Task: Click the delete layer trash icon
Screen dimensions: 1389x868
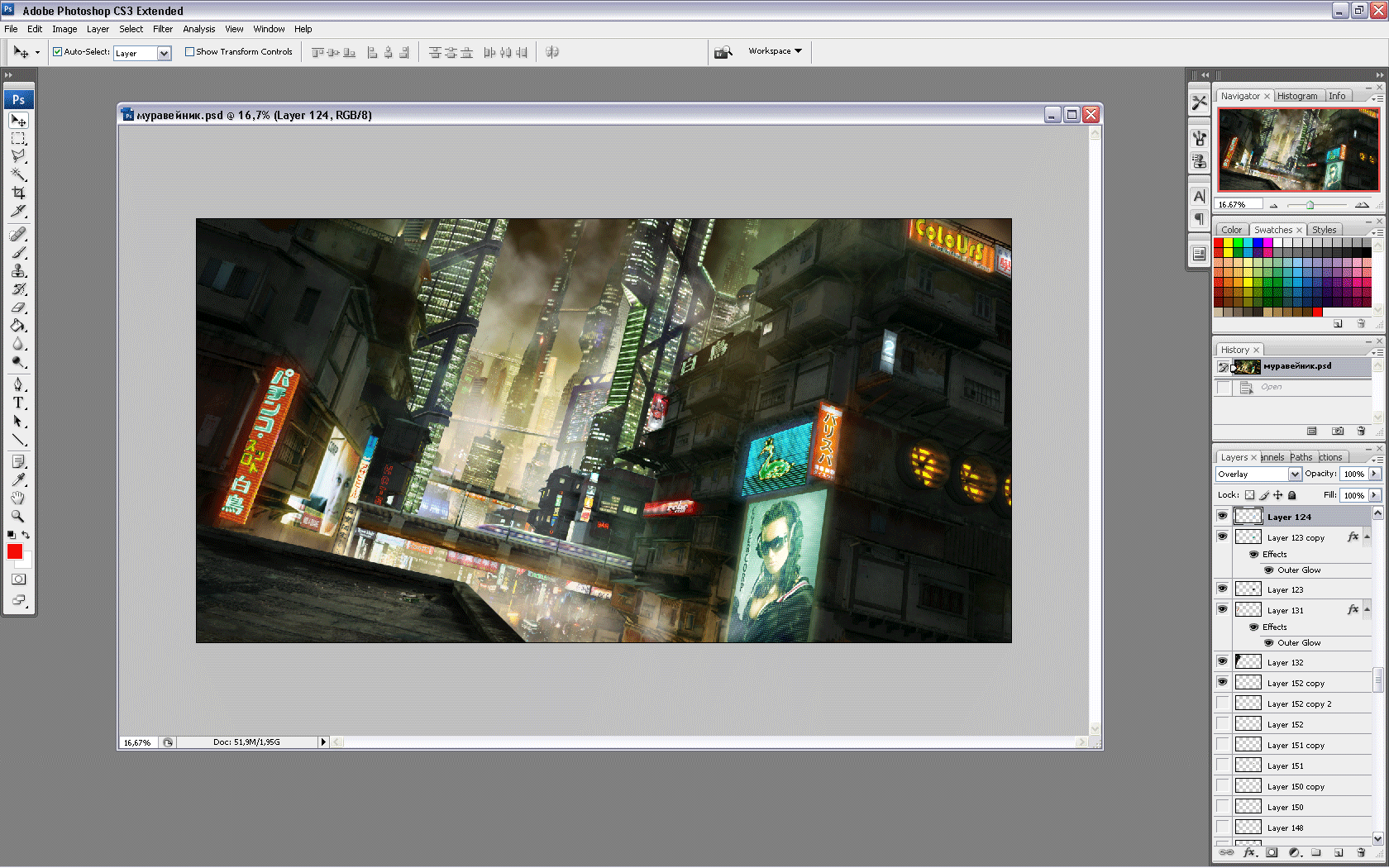Action: click(x=1361, y=852)
